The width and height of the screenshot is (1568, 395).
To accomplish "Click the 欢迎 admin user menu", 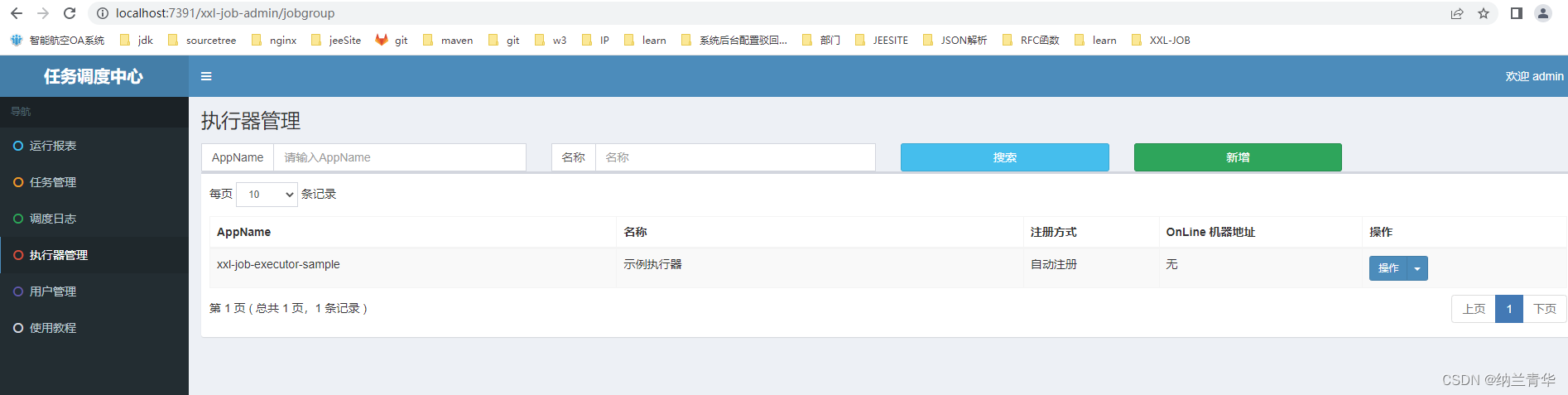I will click(1534, 76).
